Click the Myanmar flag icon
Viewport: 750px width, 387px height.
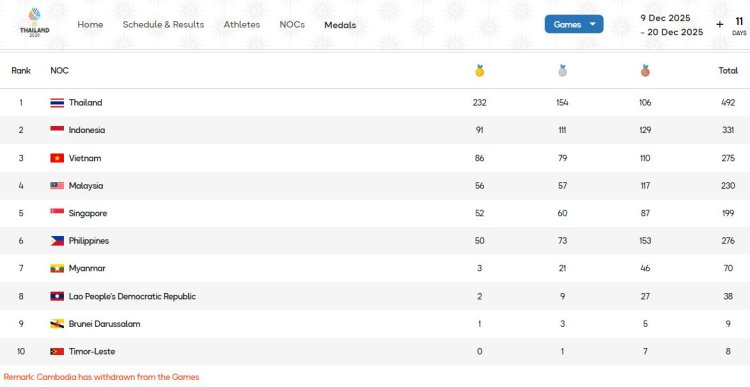pyautogui.click(x=57, y=268)
